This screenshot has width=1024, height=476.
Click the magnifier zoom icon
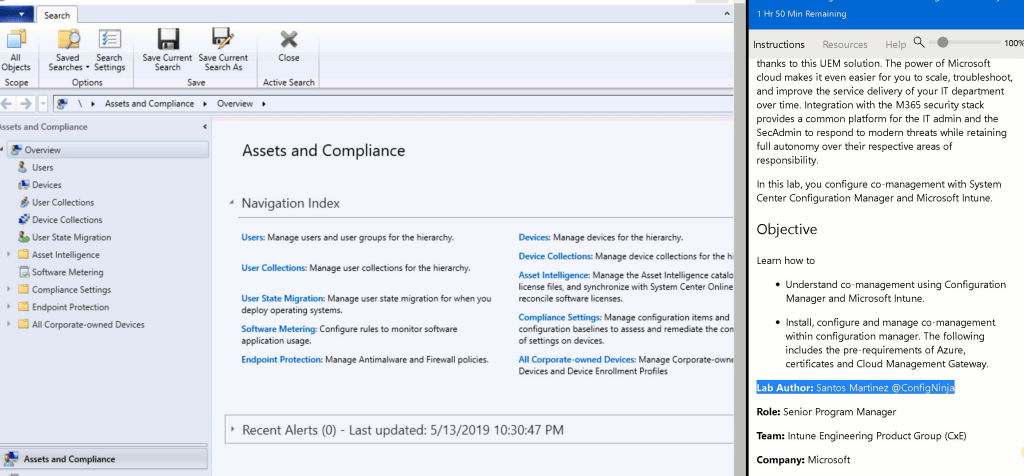[919, 42]
